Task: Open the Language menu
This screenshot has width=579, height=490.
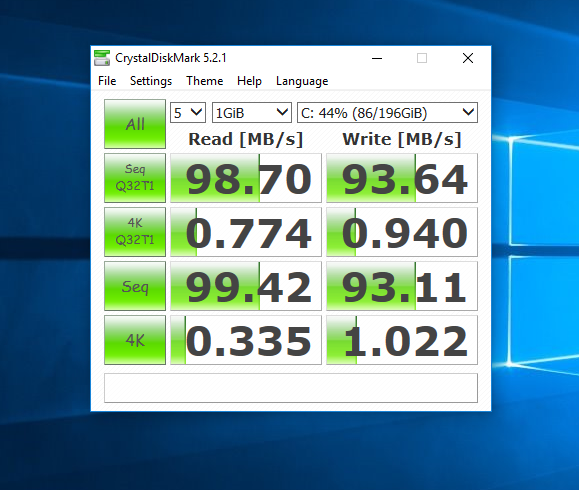Action: pyautogui.click(x=302, y=81)
